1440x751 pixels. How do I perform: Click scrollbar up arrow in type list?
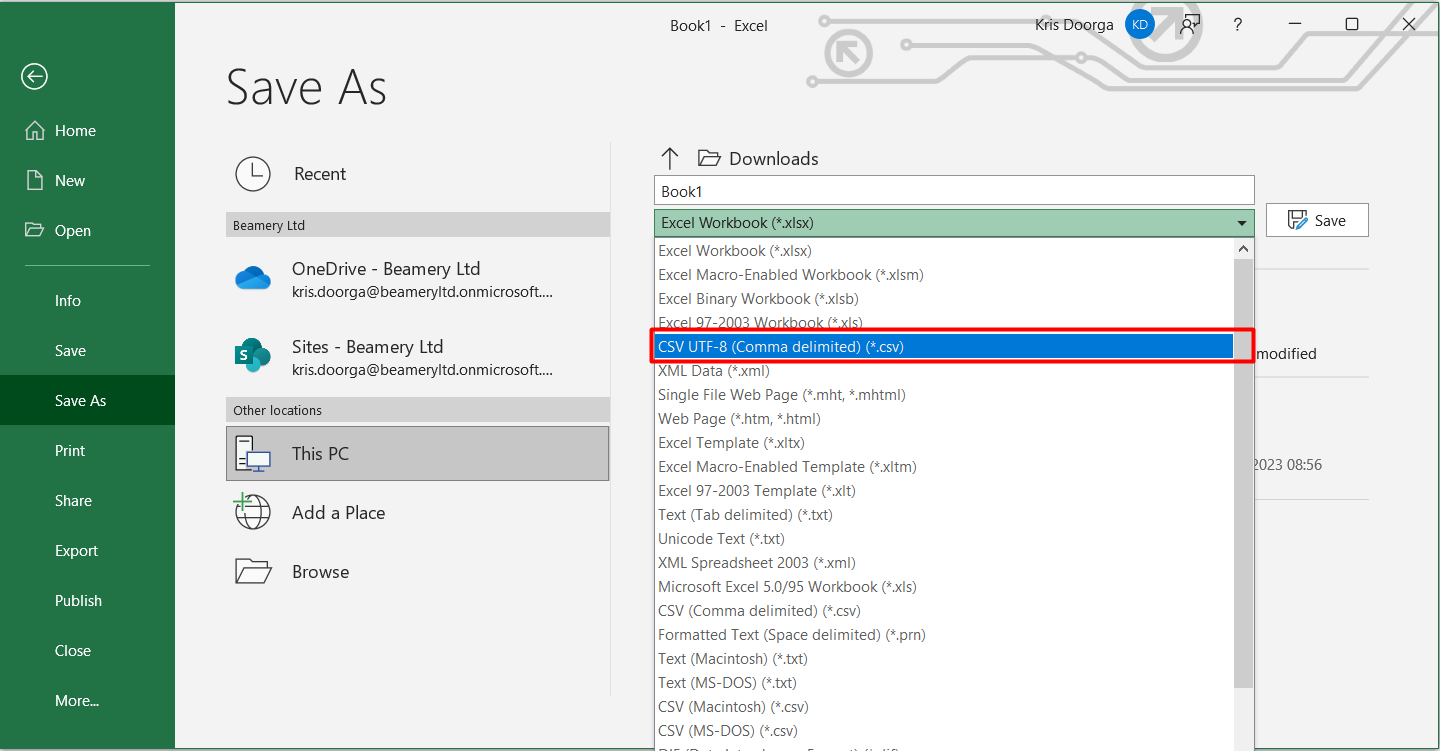pyautogui.click(x=1244, y=249)
